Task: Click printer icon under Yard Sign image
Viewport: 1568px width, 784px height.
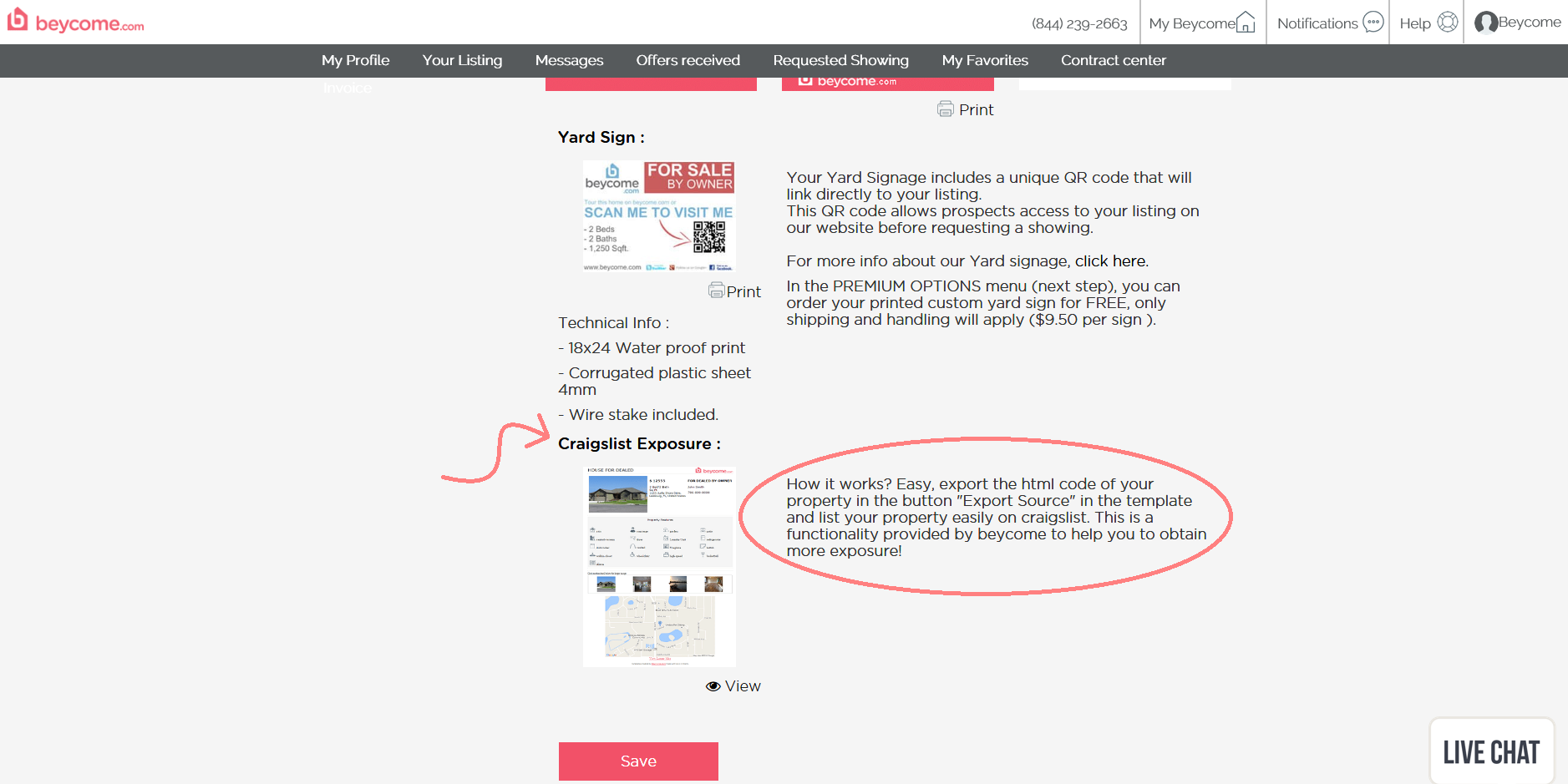Action: 716,291
